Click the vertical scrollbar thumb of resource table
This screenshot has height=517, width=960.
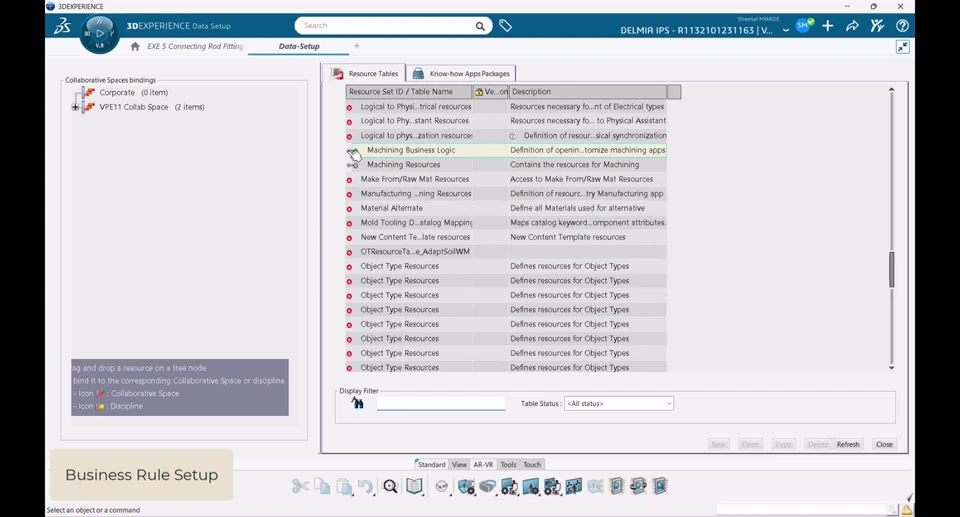click(891, 270)
